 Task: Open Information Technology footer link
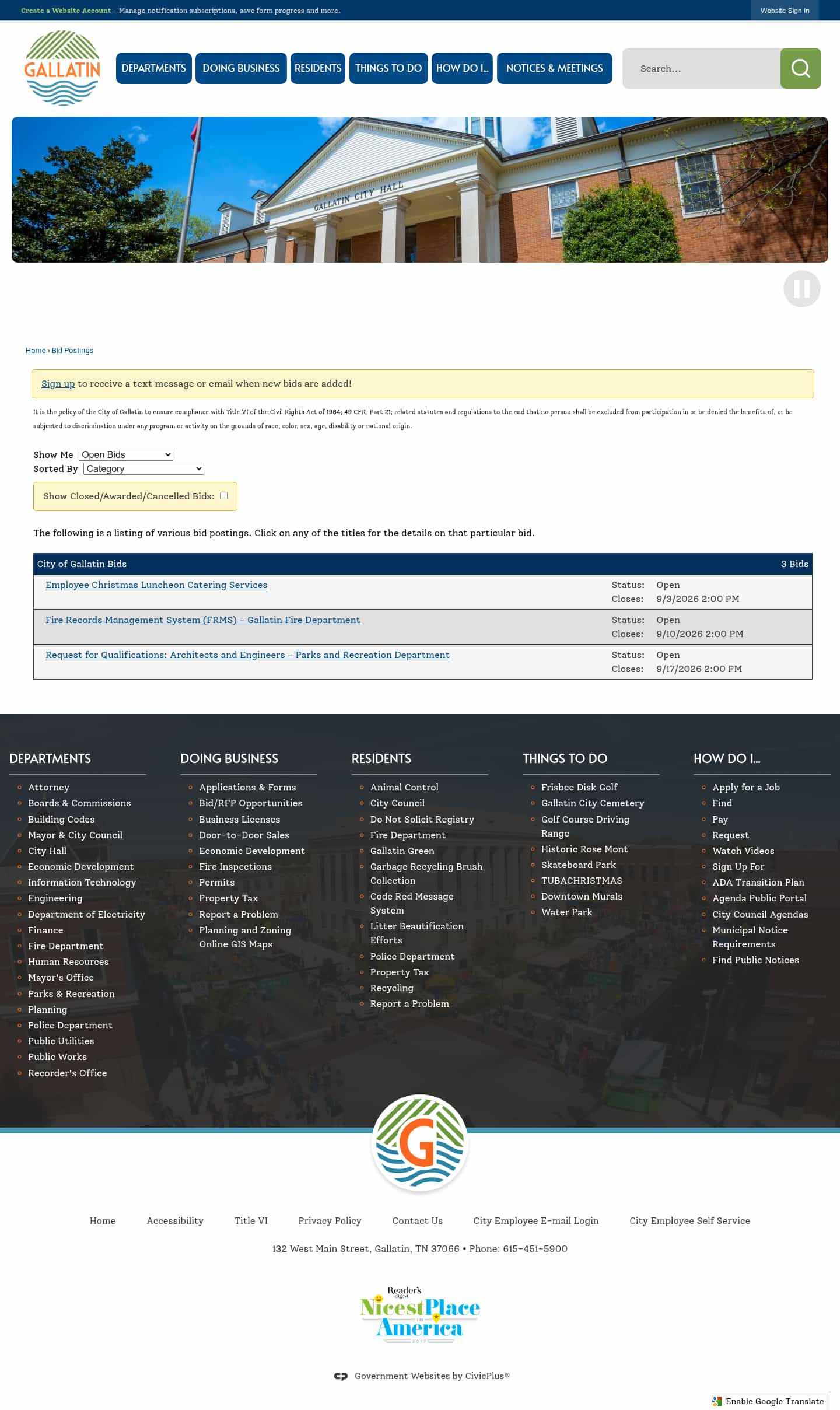click(x=82, y=883)
